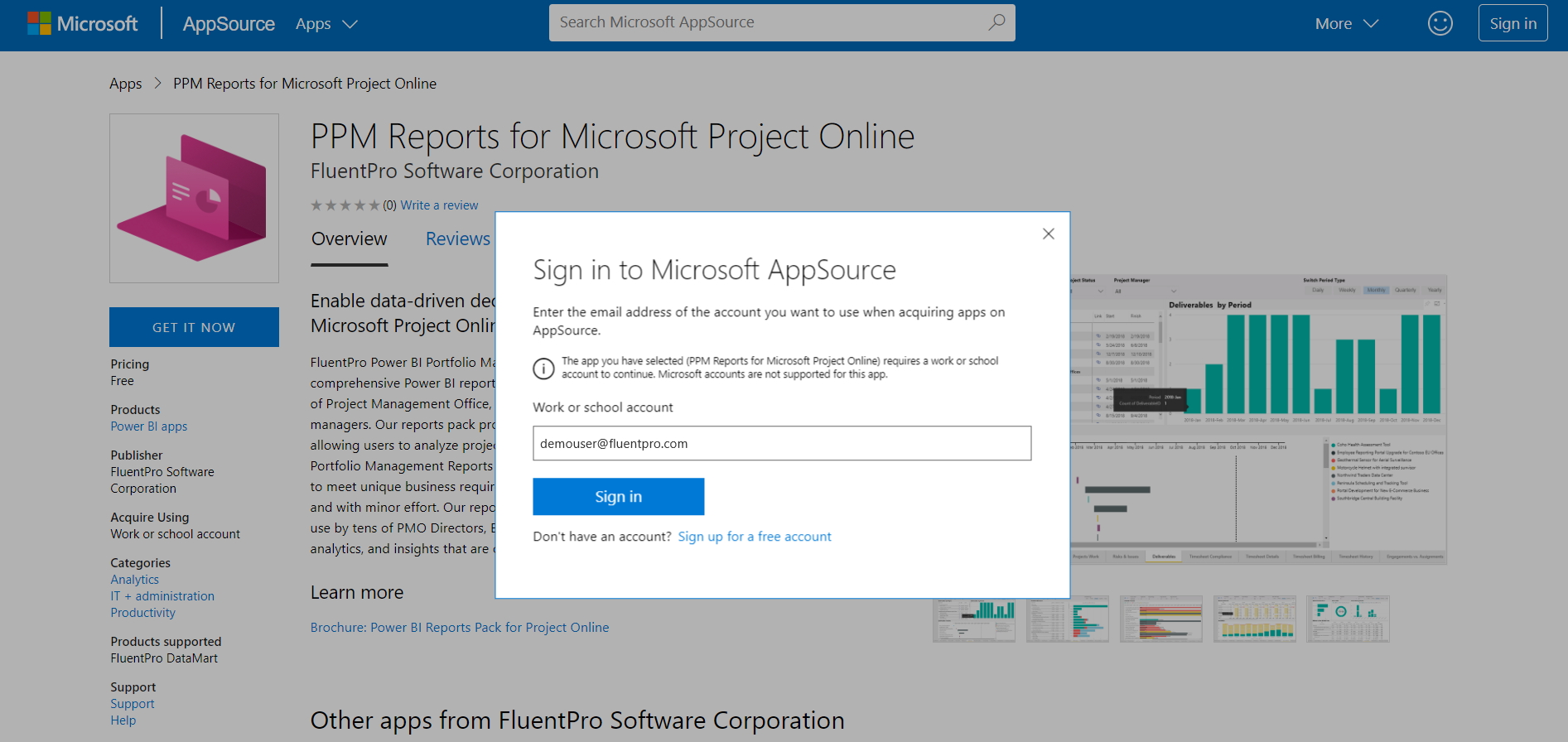Switch to the Reviews tab
Screen dimensions: 1568x742
point(458,239)
